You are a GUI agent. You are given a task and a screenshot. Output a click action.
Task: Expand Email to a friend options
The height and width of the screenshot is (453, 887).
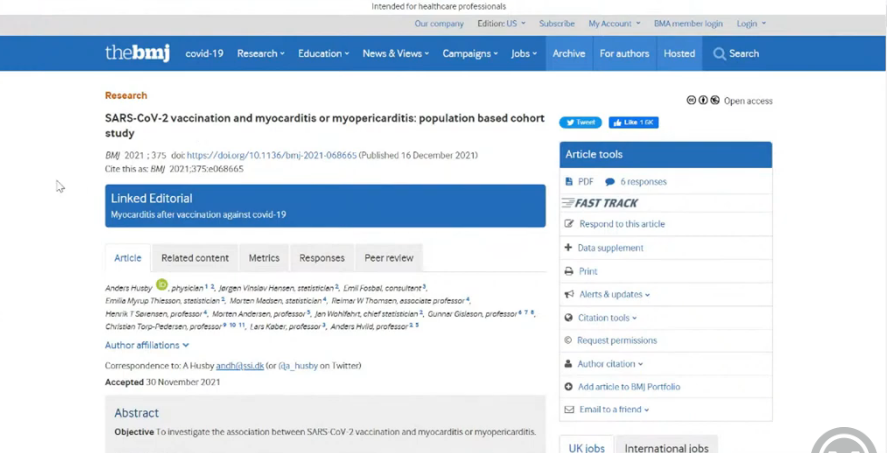pyautogui.click(x=614, y=409)
